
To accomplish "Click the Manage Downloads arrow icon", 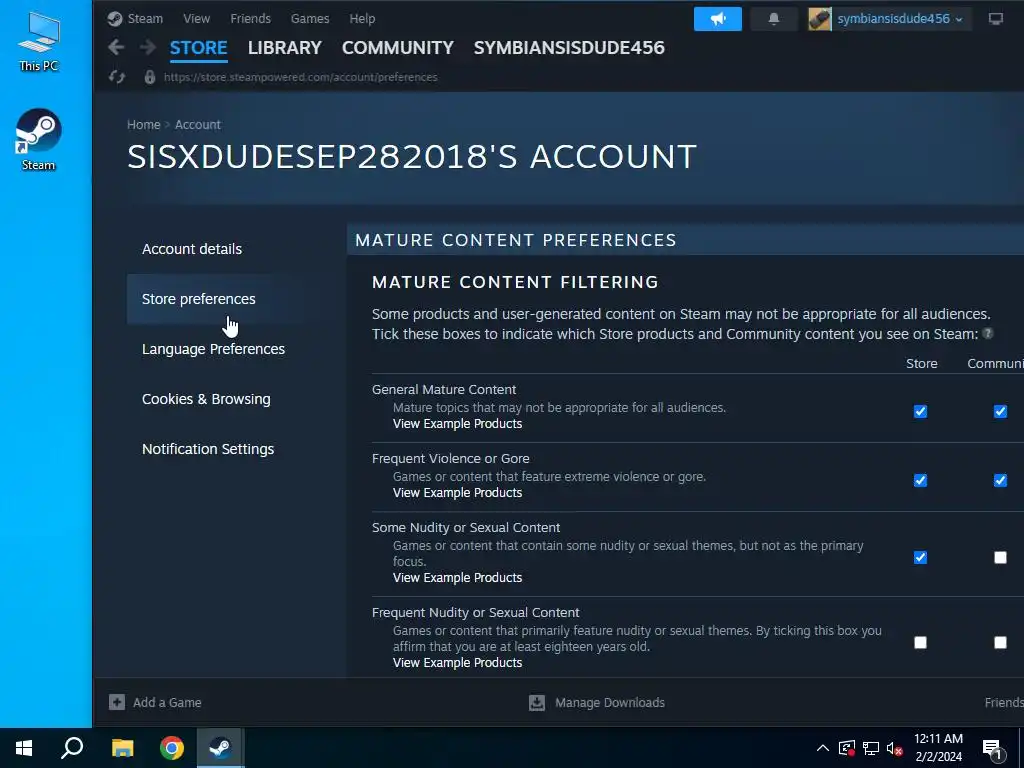I will click(x=537, y=703).
